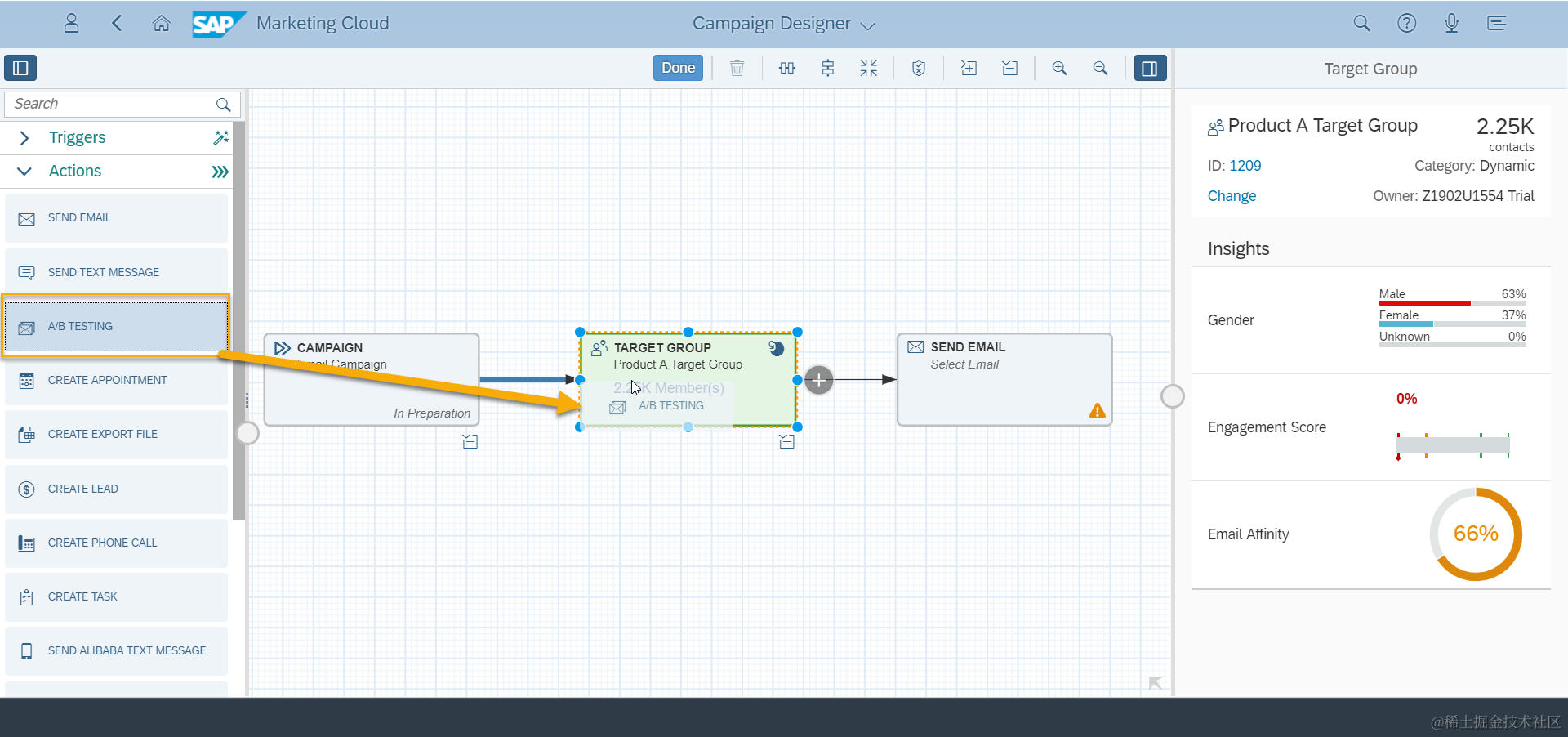Viewport: 1568px width, 737px height.
Task: Click the note icon below Campaign node
Action: (x=470, y=441)
